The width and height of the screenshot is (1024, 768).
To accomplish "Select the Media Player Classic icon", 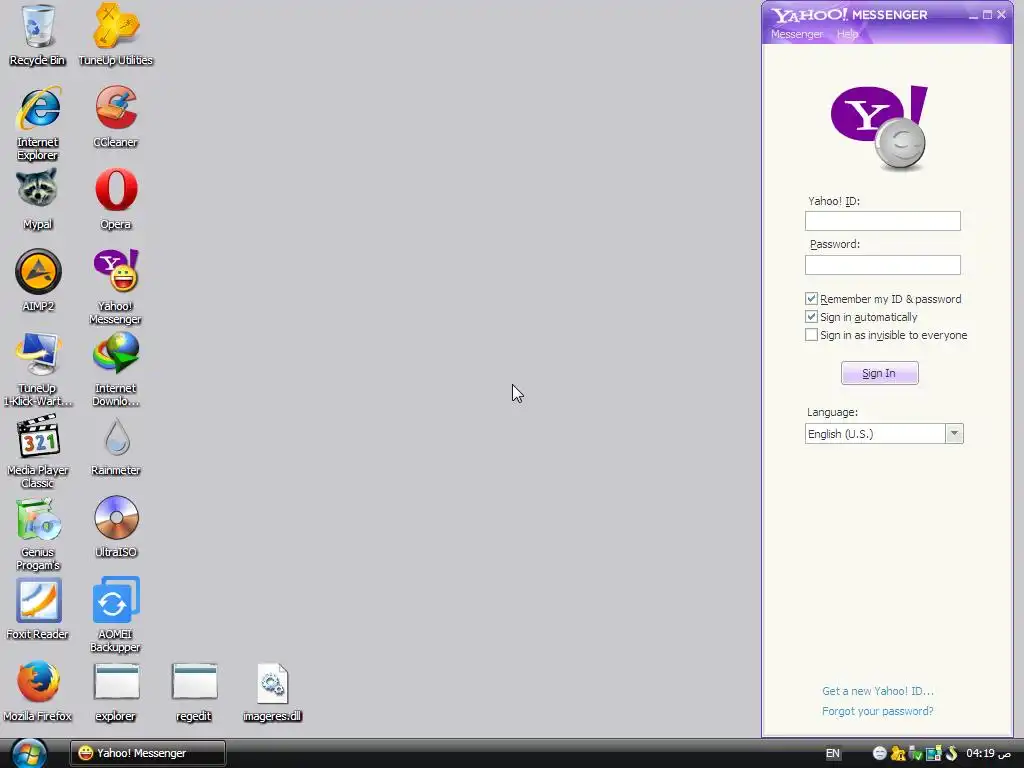I will [x=38, y=451].
